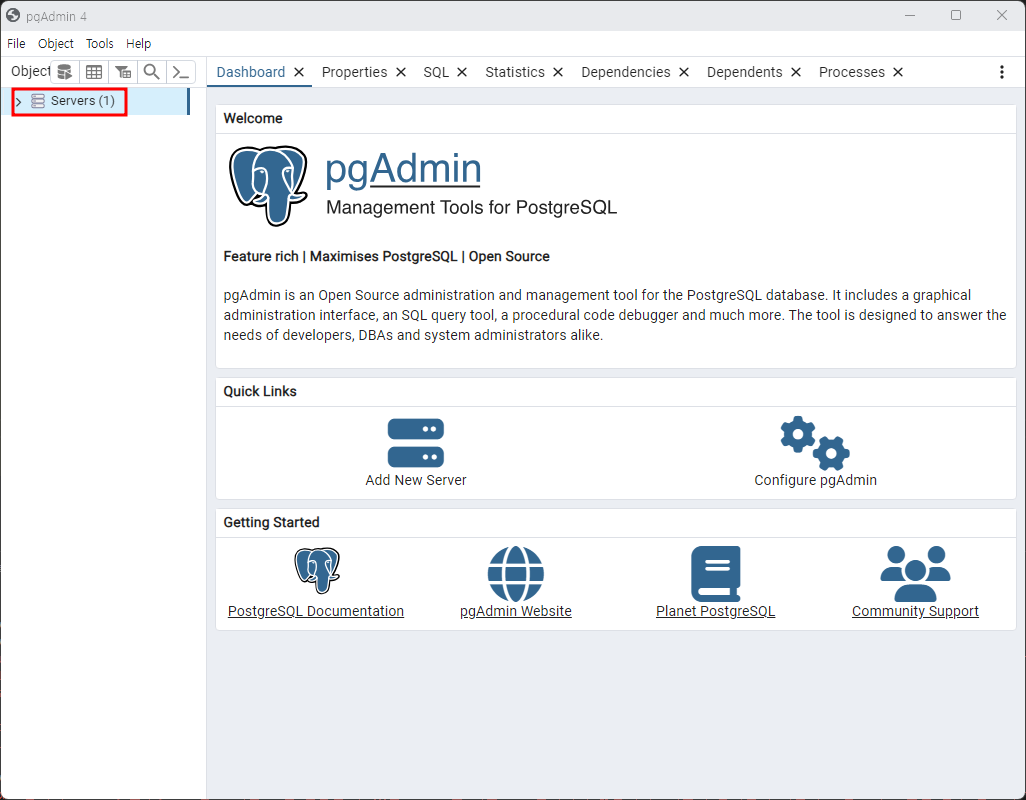Click the pgAdmin Website globe icon
The width and height of the screenshot is (1026, 800).
[x=516, y=574]
